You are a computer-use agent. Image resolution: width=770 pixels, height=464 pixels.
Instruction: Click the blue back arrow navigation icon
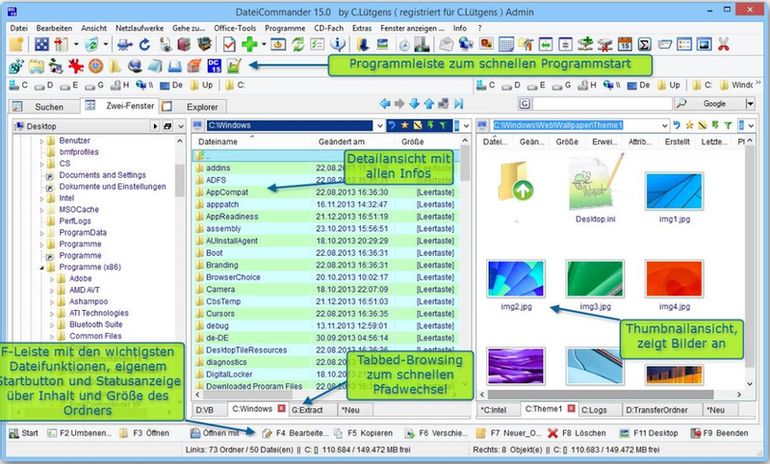point(385,104)
